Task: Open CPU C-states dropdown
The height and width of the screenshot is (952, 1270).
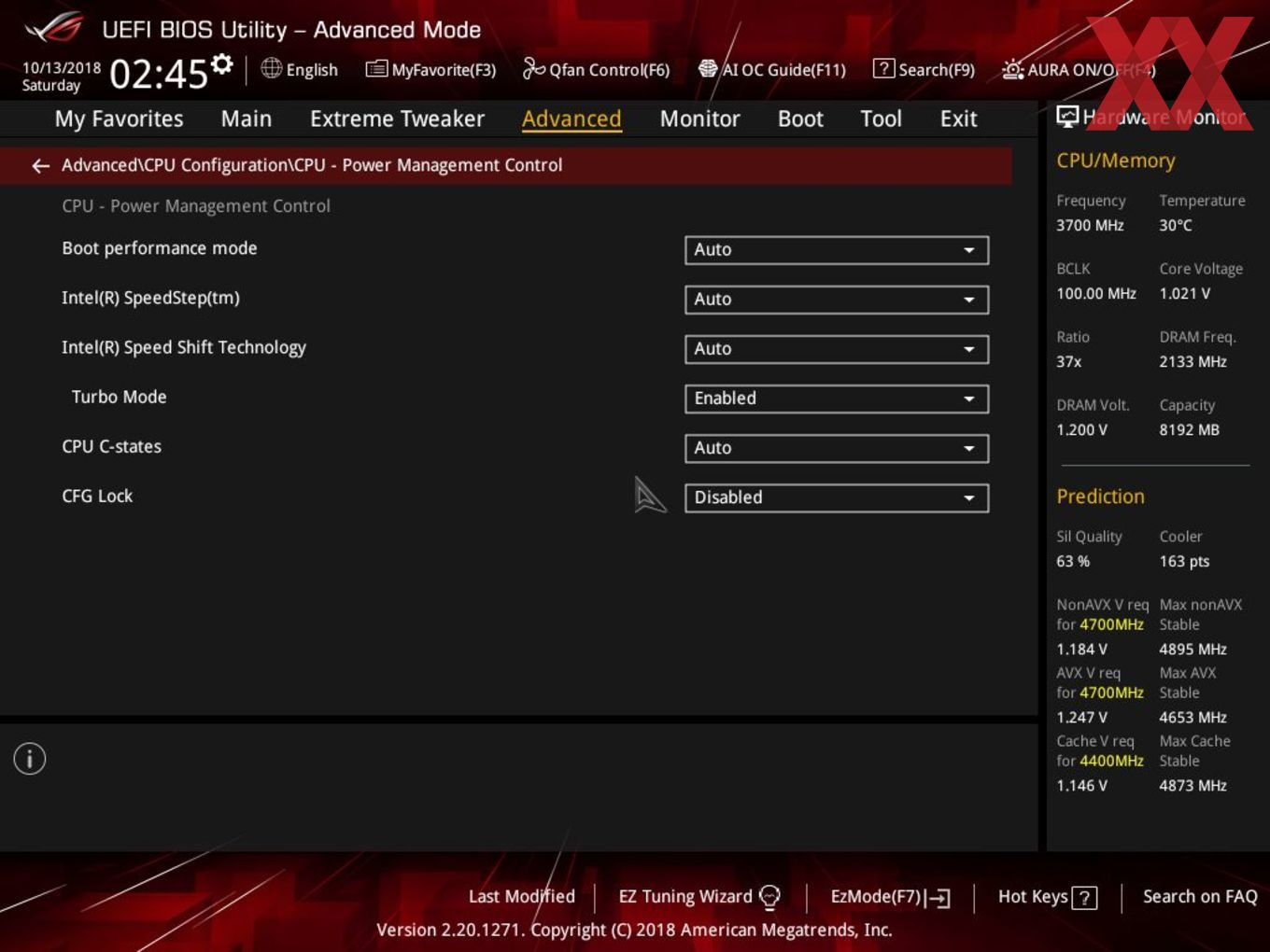Action: point(836,448)
